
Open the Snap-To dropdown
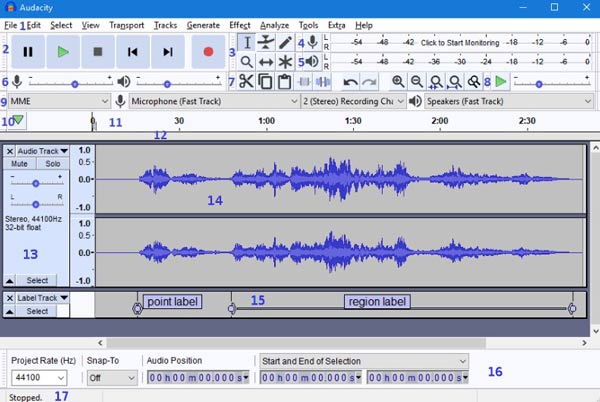coord(111,378)
